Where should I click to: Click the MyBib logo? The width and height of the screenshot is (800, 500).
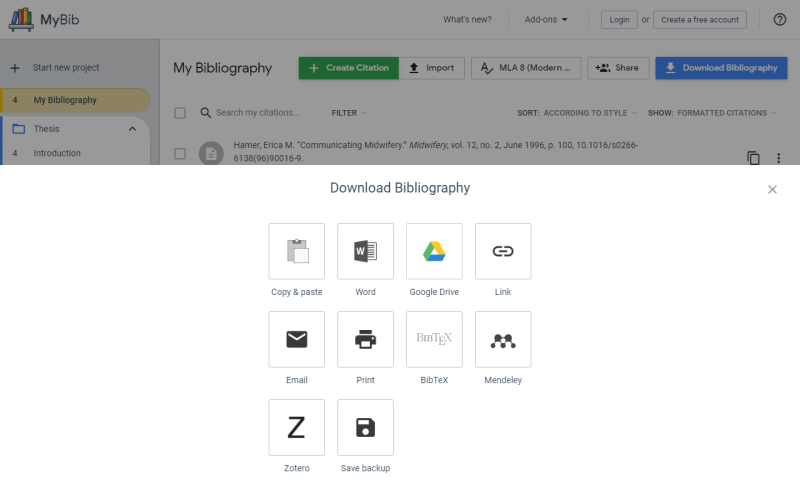[x=44, y=19]
